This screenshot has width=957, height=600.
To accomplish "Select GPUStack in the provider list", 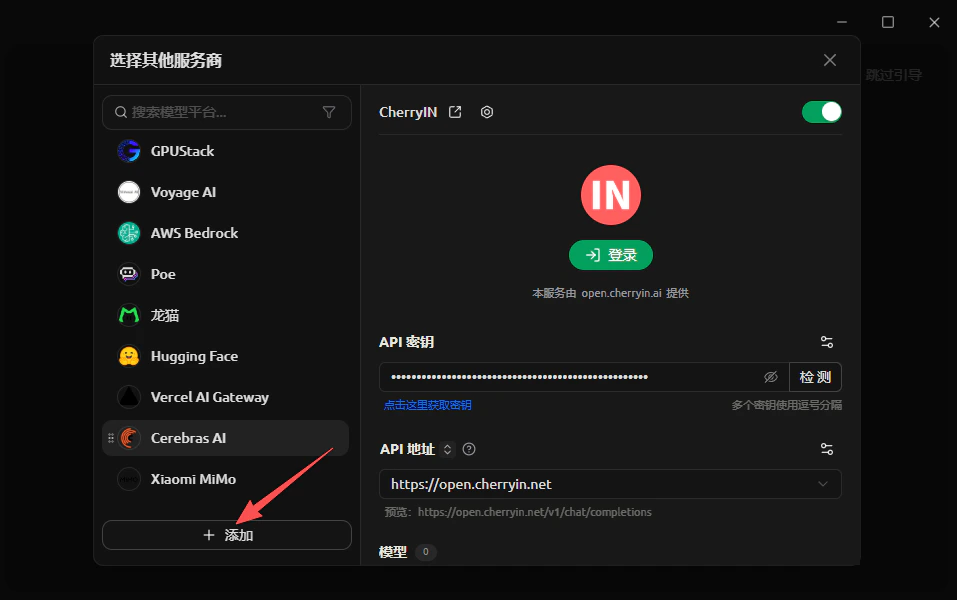I will click(226, 151).
